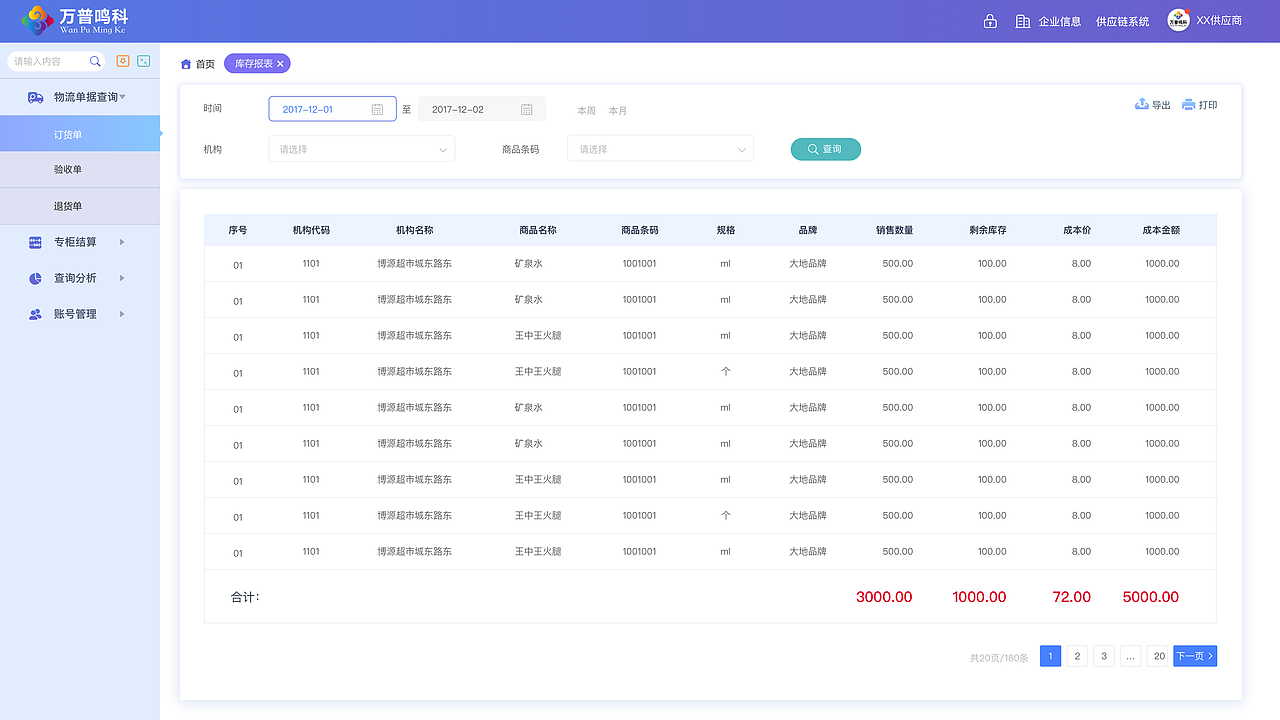Select 验收单 in the sidebar
Image resolution: width=1280 pixels, height=720 pixels.
80,170
